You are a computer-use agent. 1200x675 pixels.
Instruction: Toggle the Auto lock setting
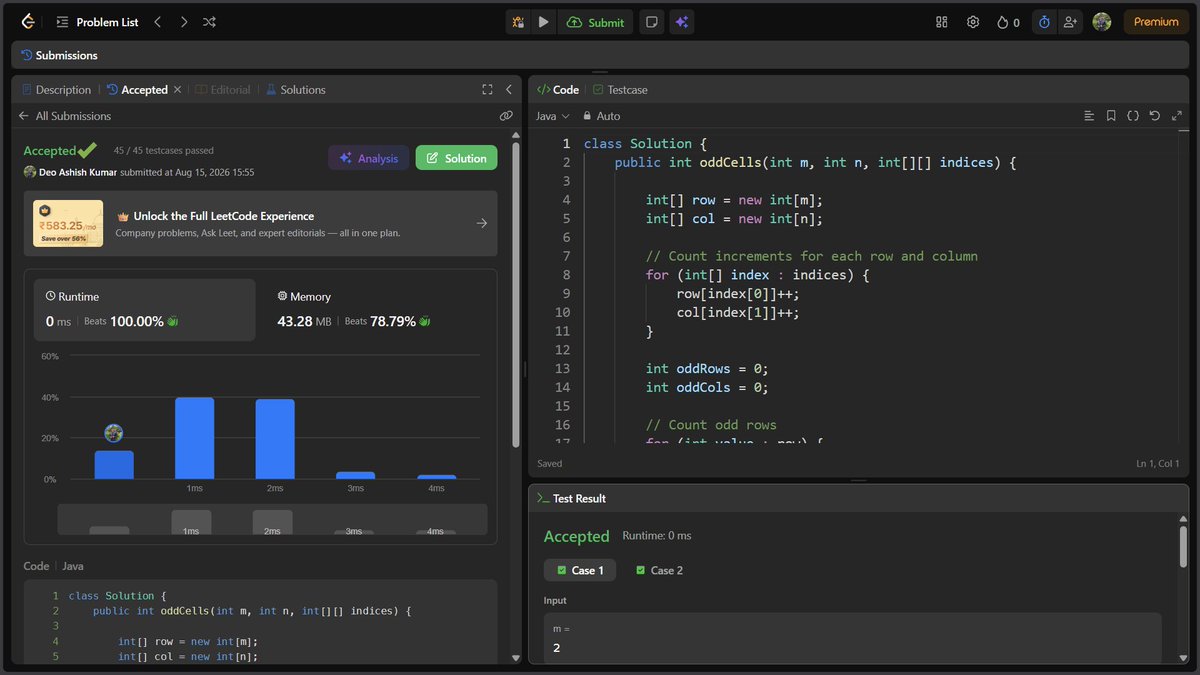tap(602, 116)
